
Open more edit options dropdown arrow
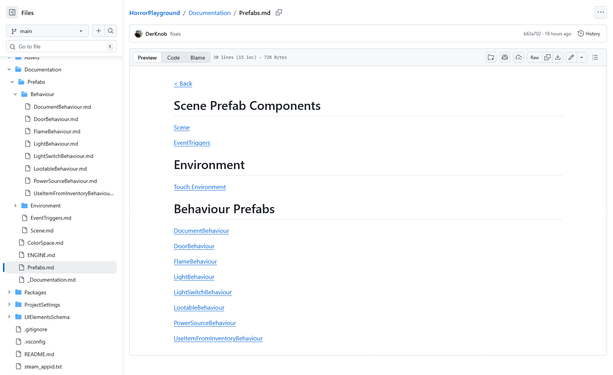click(581, 57)
